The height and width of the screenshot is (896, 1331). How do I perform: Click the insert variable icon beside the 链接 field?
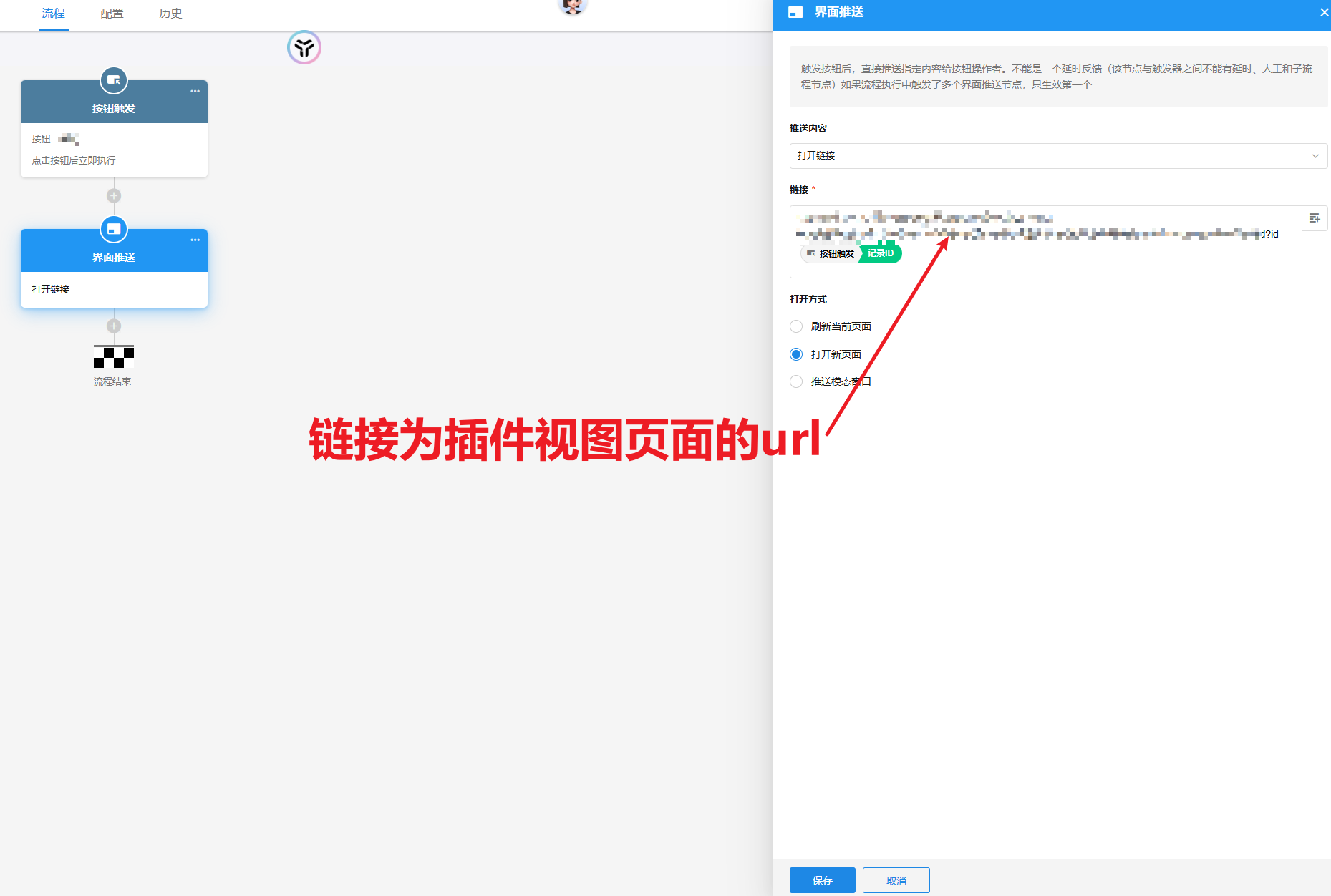(x=1315, y=218)
